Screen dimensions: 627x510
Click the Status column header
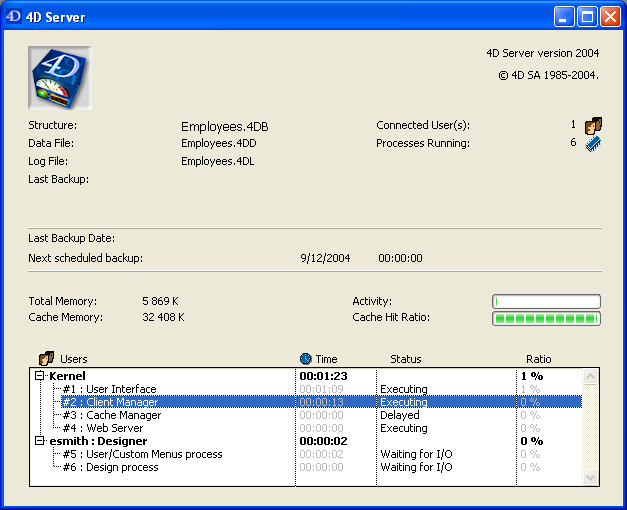tap(405, 359)
